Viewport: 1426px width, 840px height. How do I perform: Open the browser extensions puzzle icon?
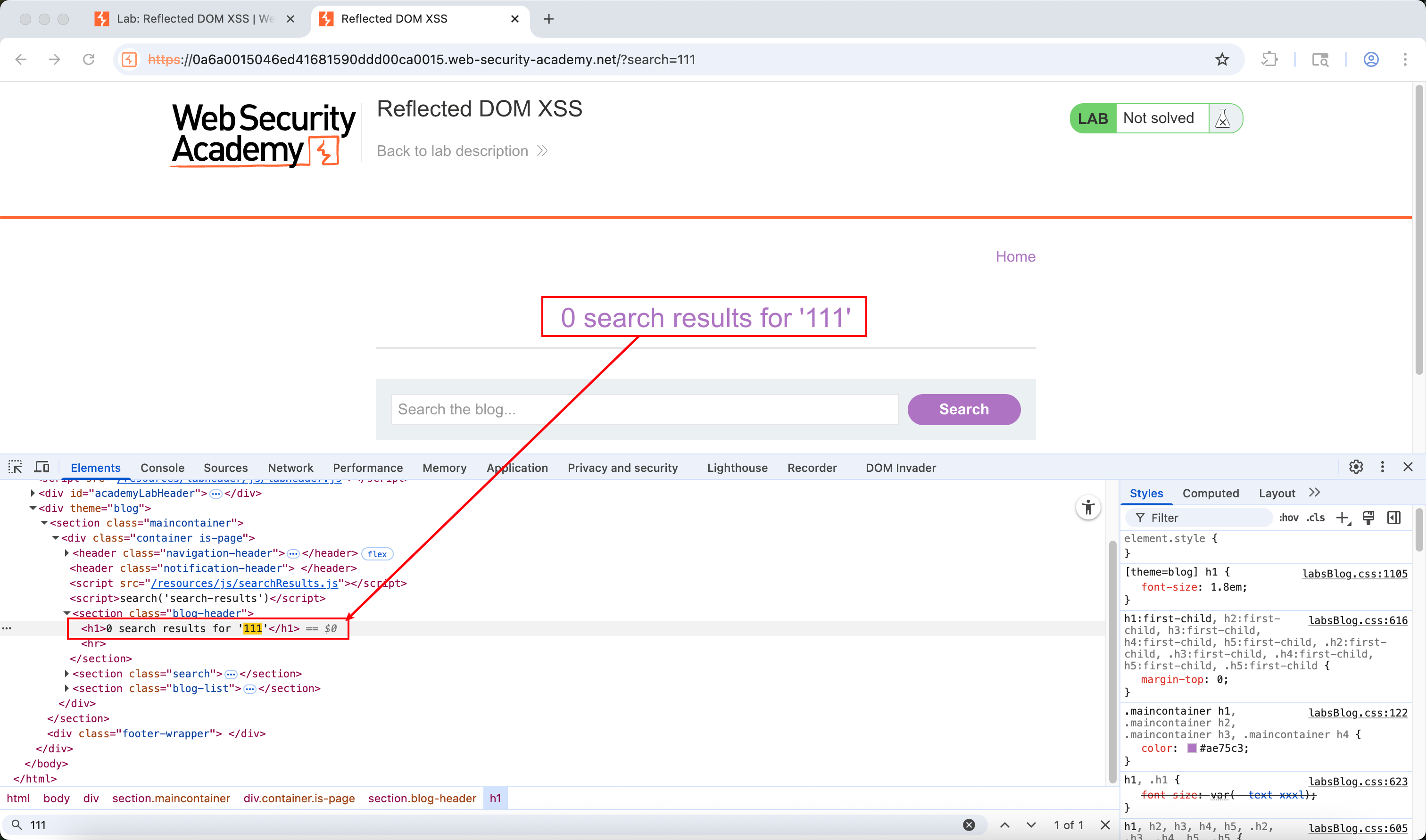pos(1269,59)
